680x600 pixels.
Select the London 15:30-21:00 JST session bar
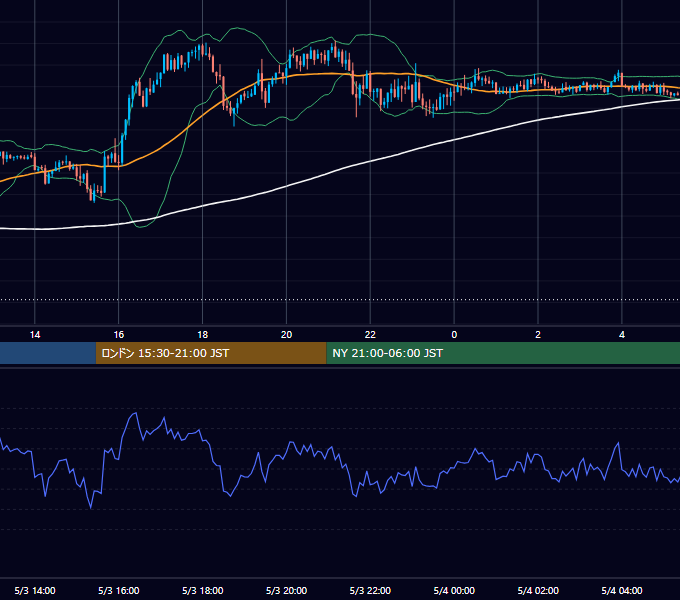coord(211,353)
